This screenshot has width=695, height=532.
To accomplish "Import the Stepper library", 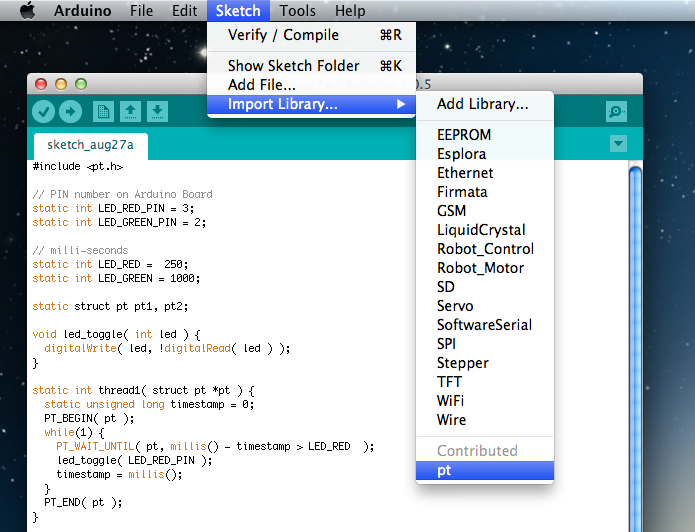I will (485, 363).
